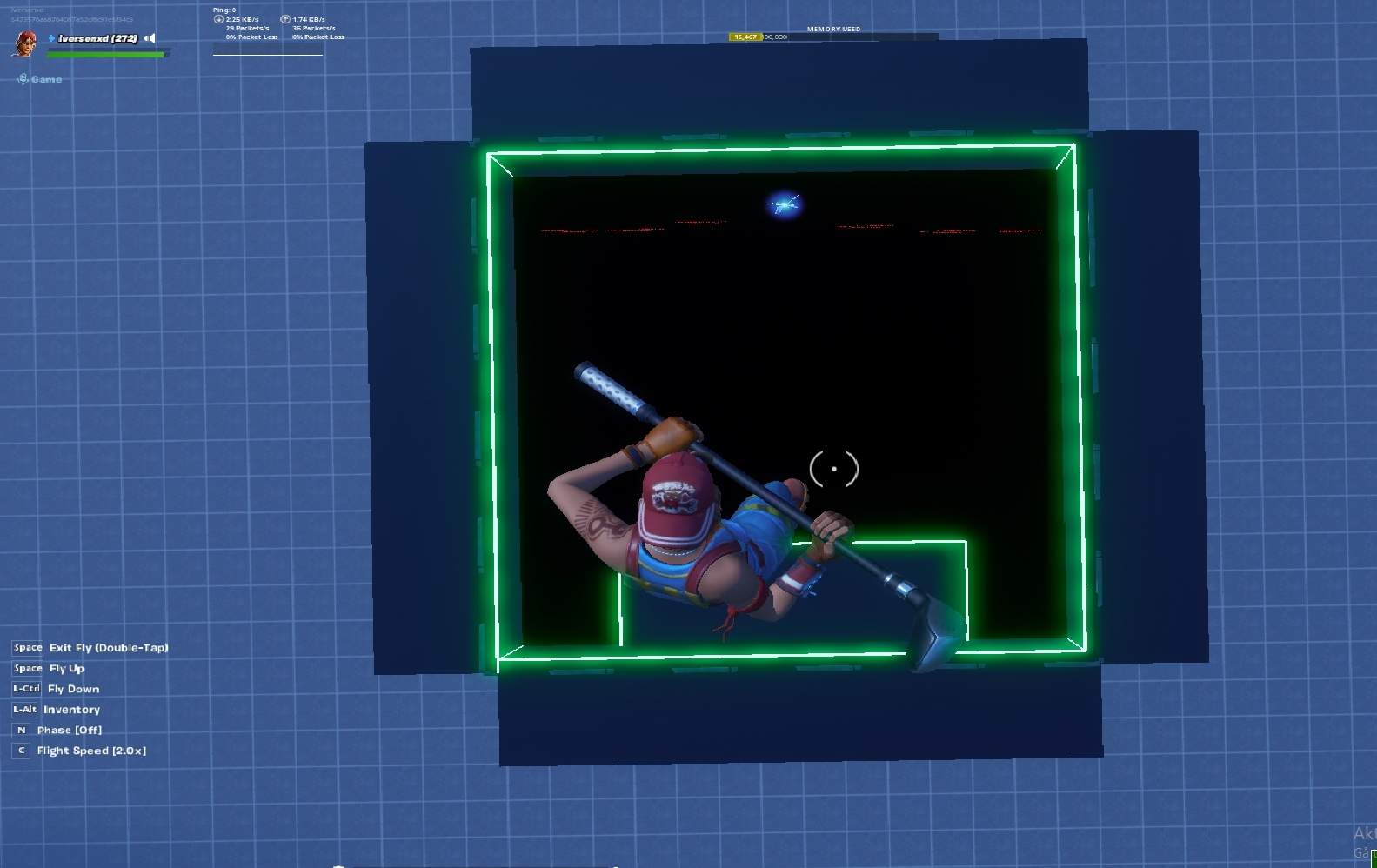Click the player avatar portrait

pyautogui.click(x=25, y=43)
